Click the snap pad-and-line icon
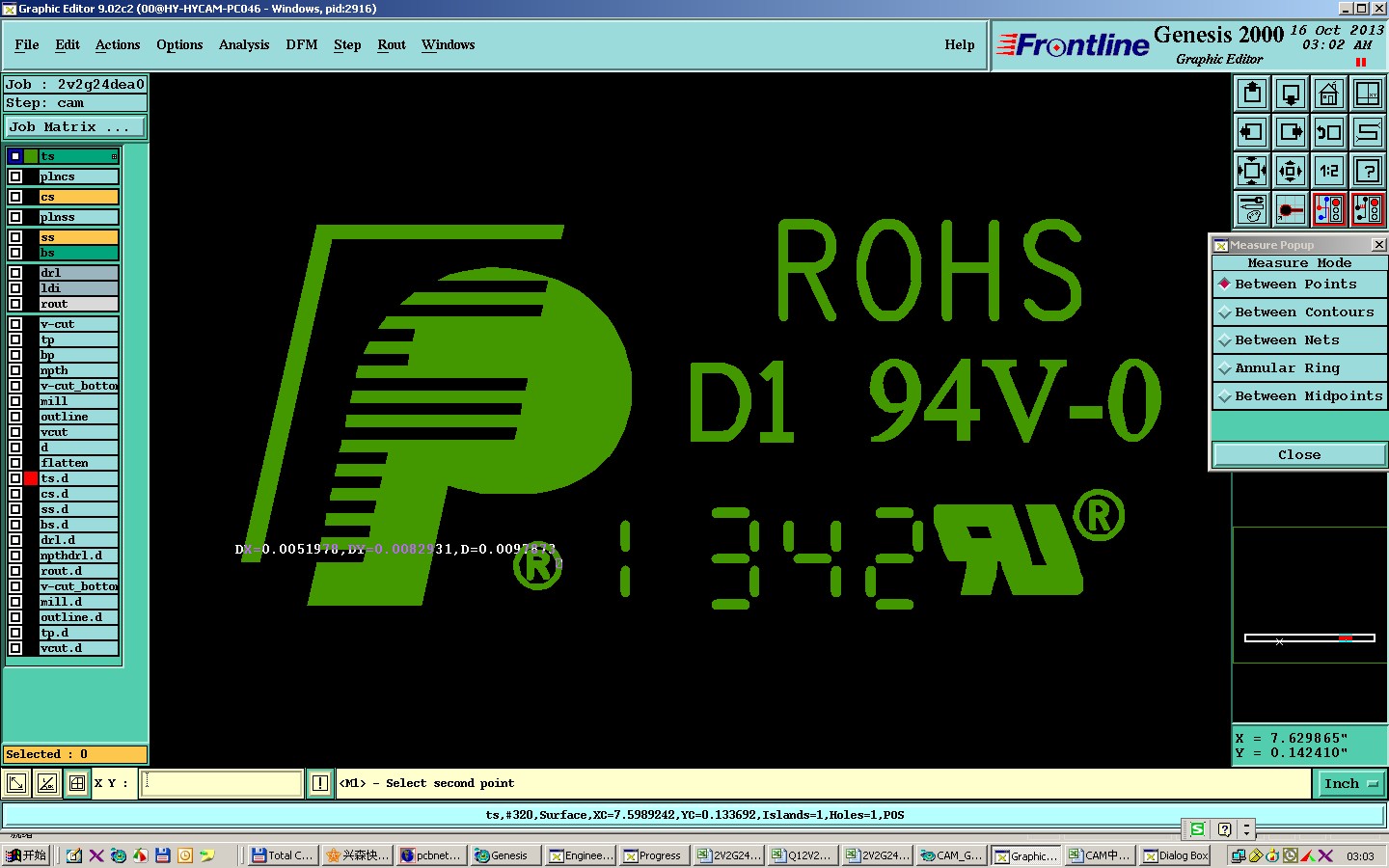Viewport: 1389px width, 868px height. point(1291,209)
